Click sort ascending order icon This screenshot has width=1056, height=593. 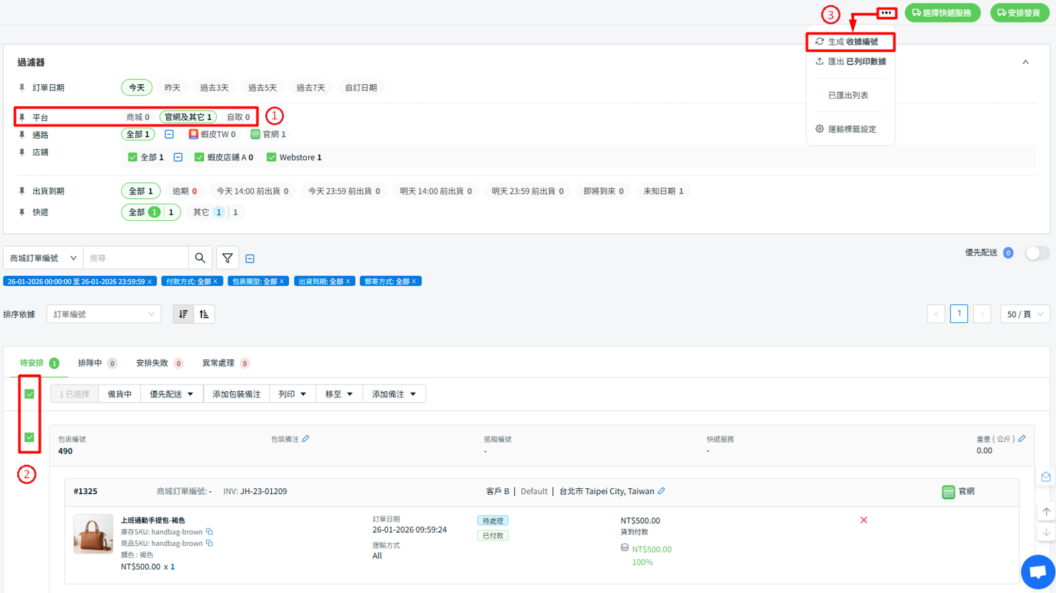click(204, 314)
